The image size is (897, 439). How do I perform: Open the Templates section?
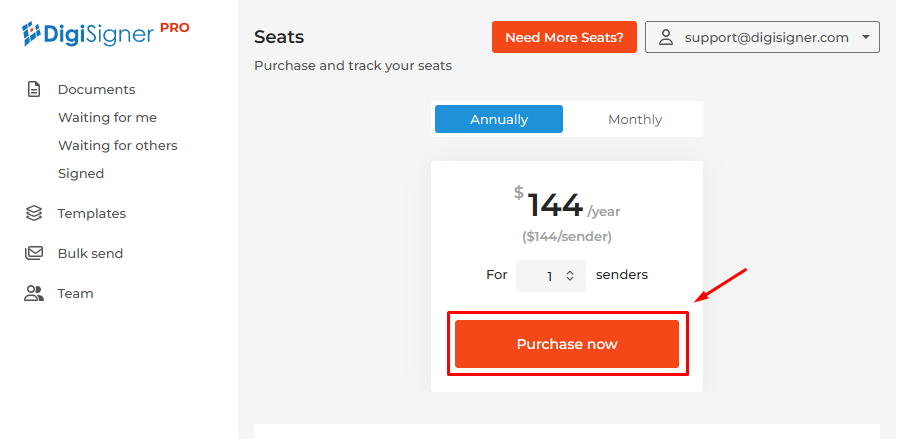[92, 213]
